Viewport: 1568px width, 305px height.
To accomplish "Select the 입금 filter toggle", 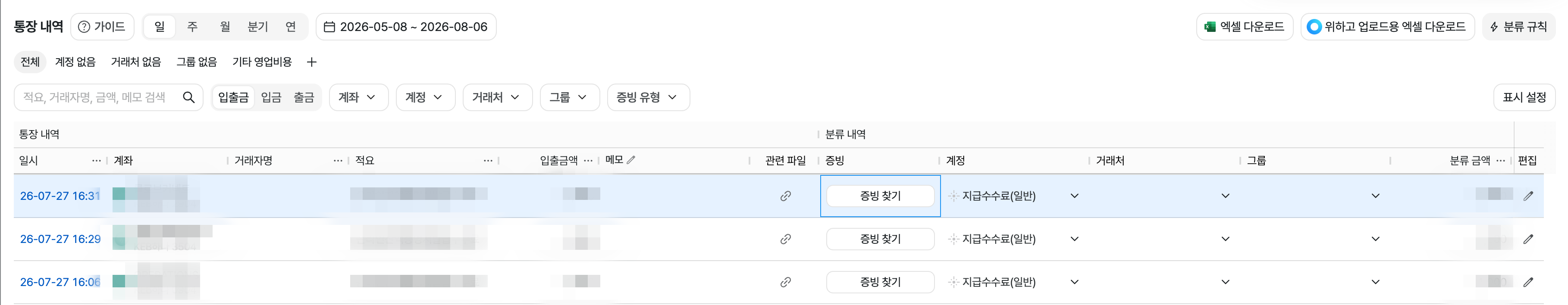I will (271, 97).
